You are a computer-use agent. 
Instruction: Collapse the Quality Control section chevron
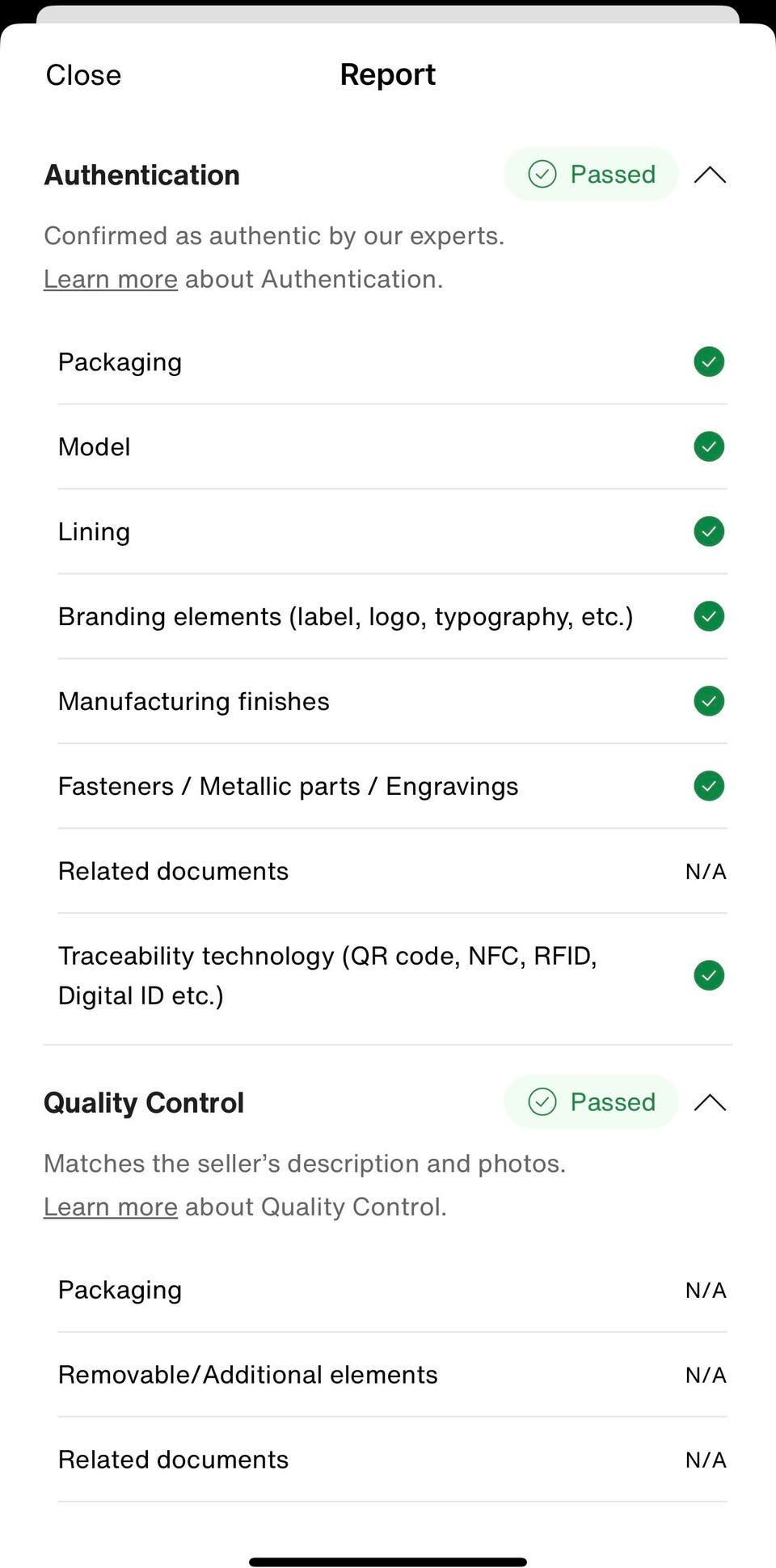(710, 1102)
